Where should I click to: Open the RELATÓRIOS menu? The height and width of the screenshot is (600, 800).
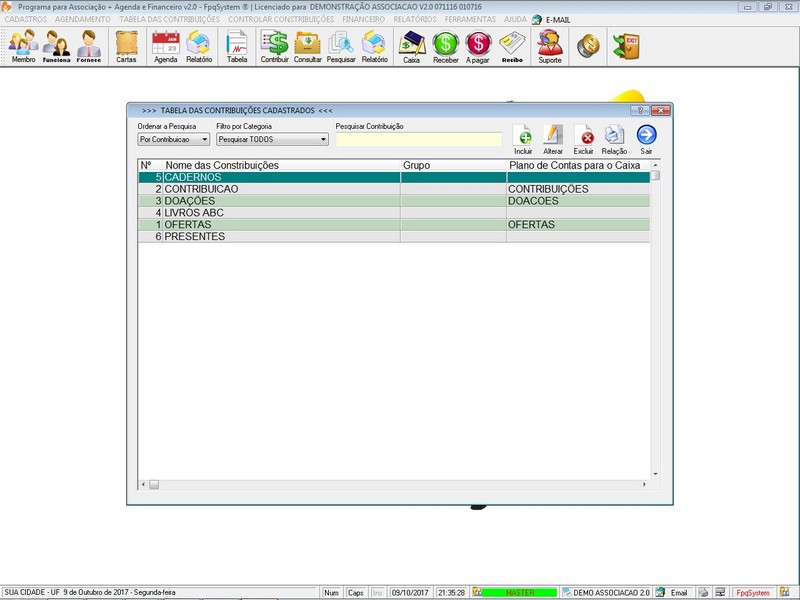click(415, 19)
